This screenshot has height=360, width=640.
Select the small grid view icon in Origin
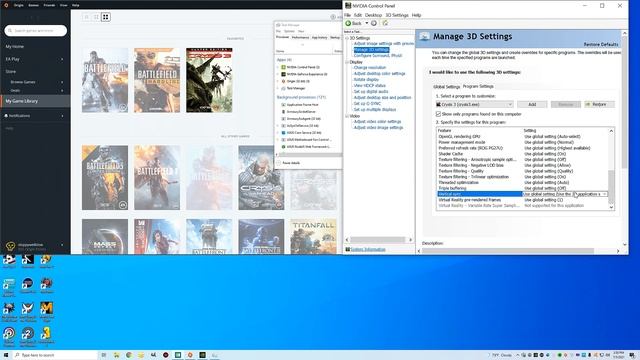point(87,17)
